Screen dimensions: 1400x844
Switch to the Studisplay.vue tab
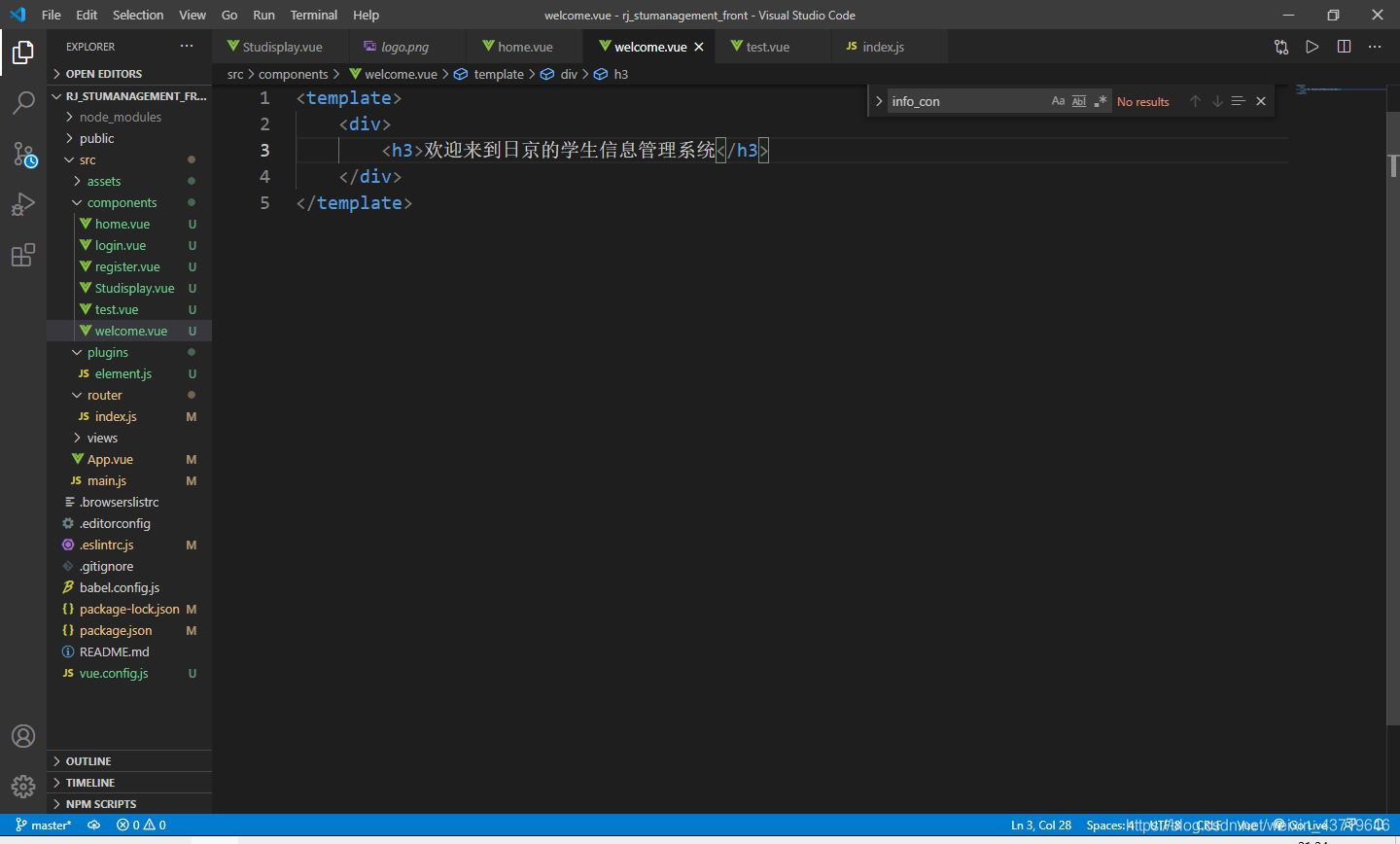281,47
